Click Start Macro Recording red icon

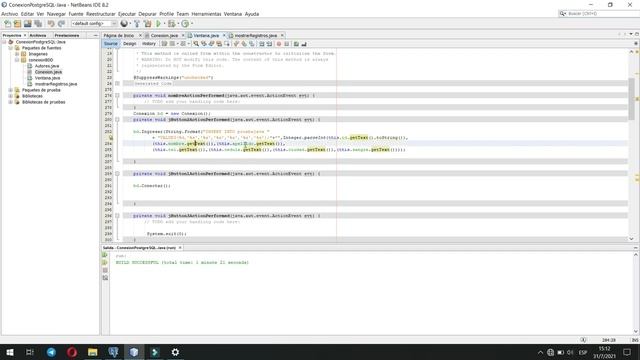coord(279,44)
